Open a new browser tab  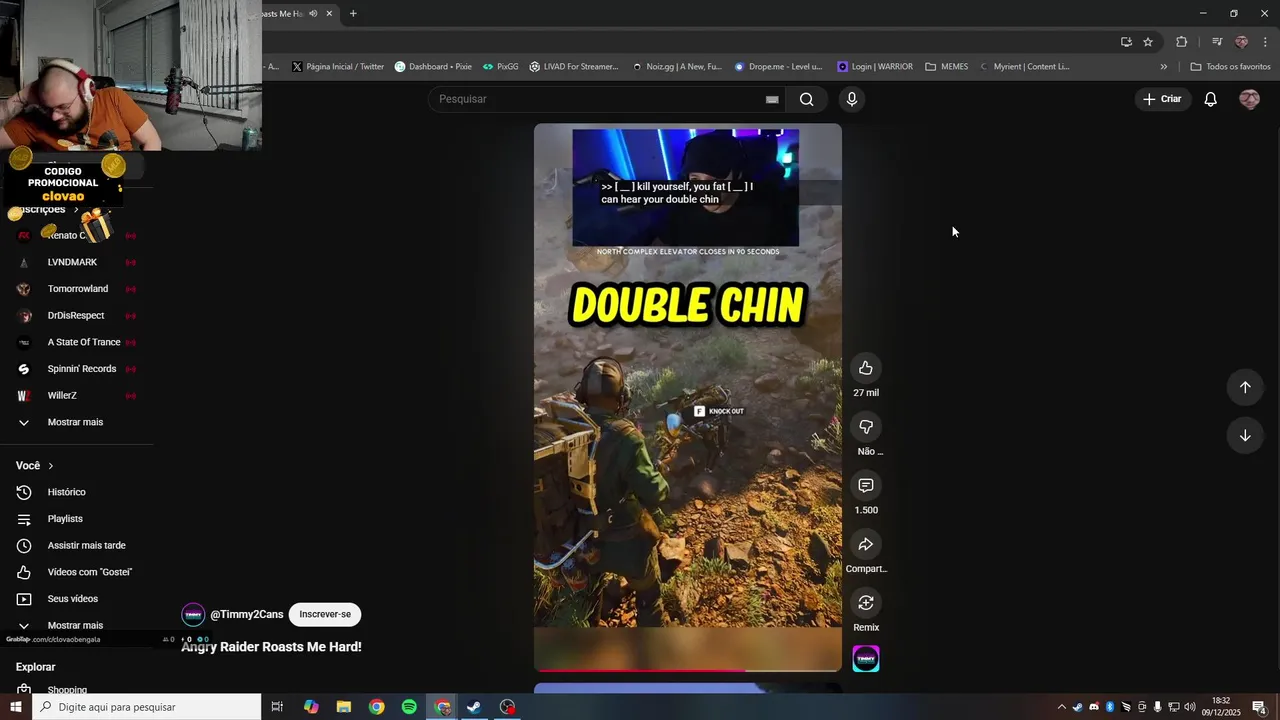(x=353, y=13)
